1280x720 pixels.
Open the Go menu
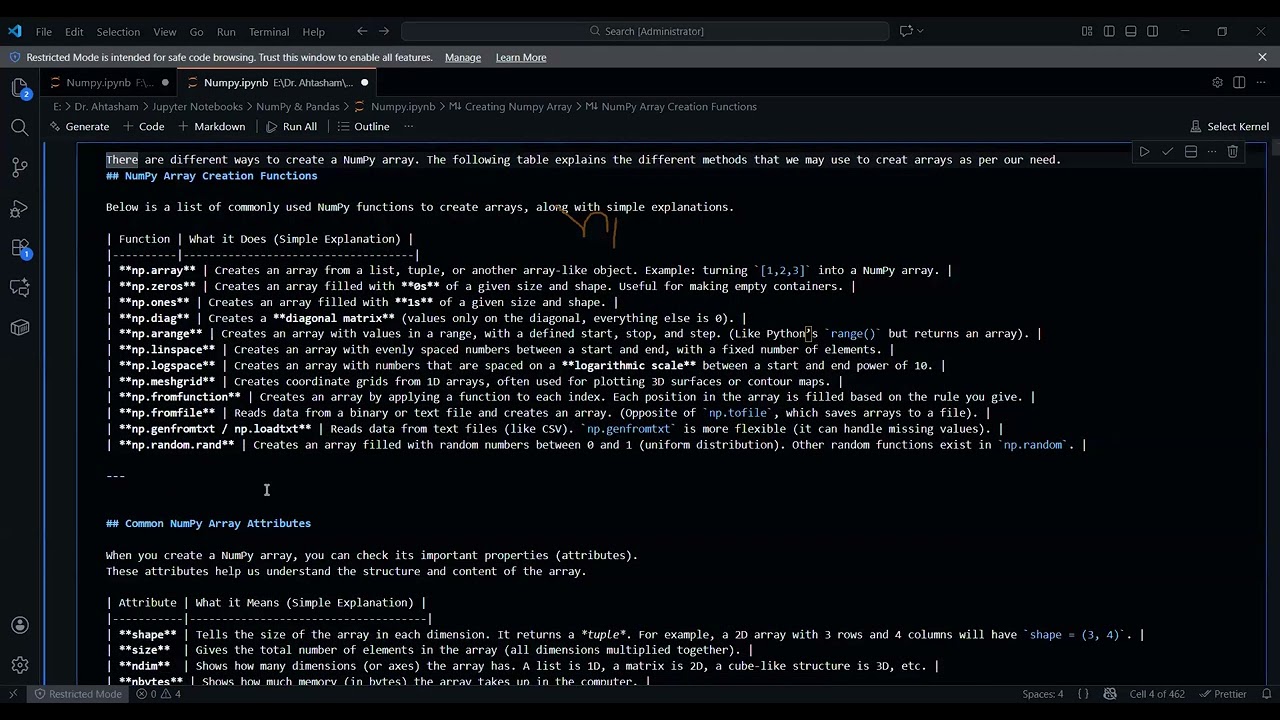click(x=196, y=31)
